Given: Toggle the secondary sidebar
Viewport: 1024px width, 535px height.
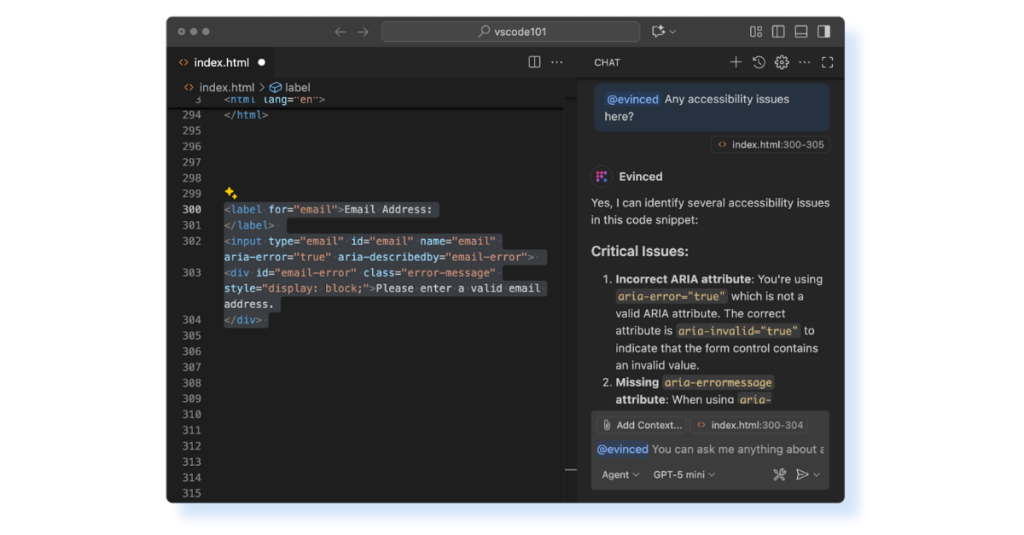Looking at the screenshot, I should coord(824,31).
